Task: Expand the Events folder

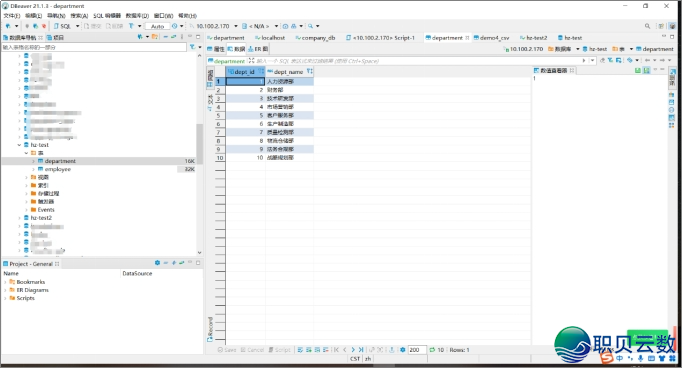Action: (26, 210)
